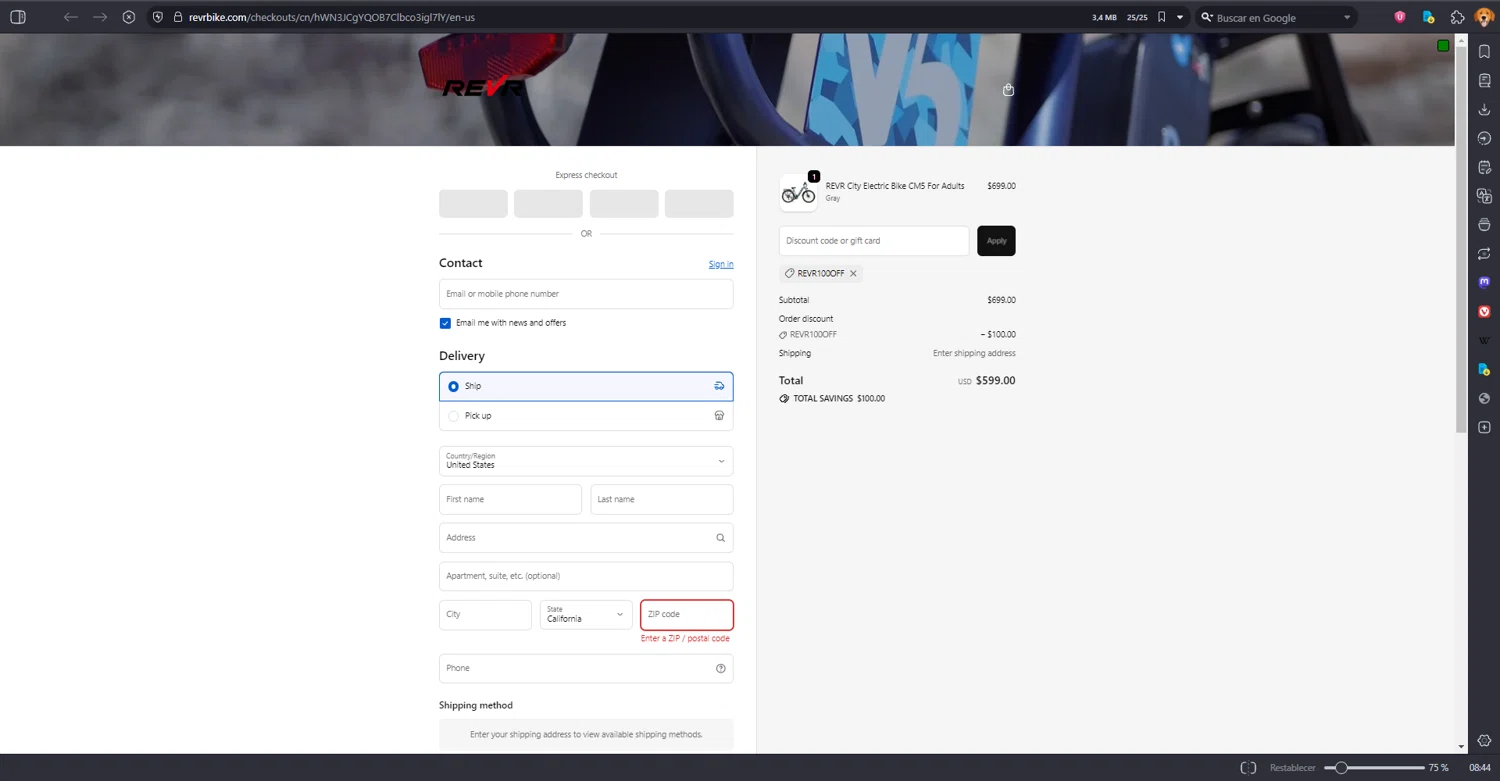The image size is (1500, 781).
Task: Open the Window panel in the side panel
Action: click(1484, 225)
